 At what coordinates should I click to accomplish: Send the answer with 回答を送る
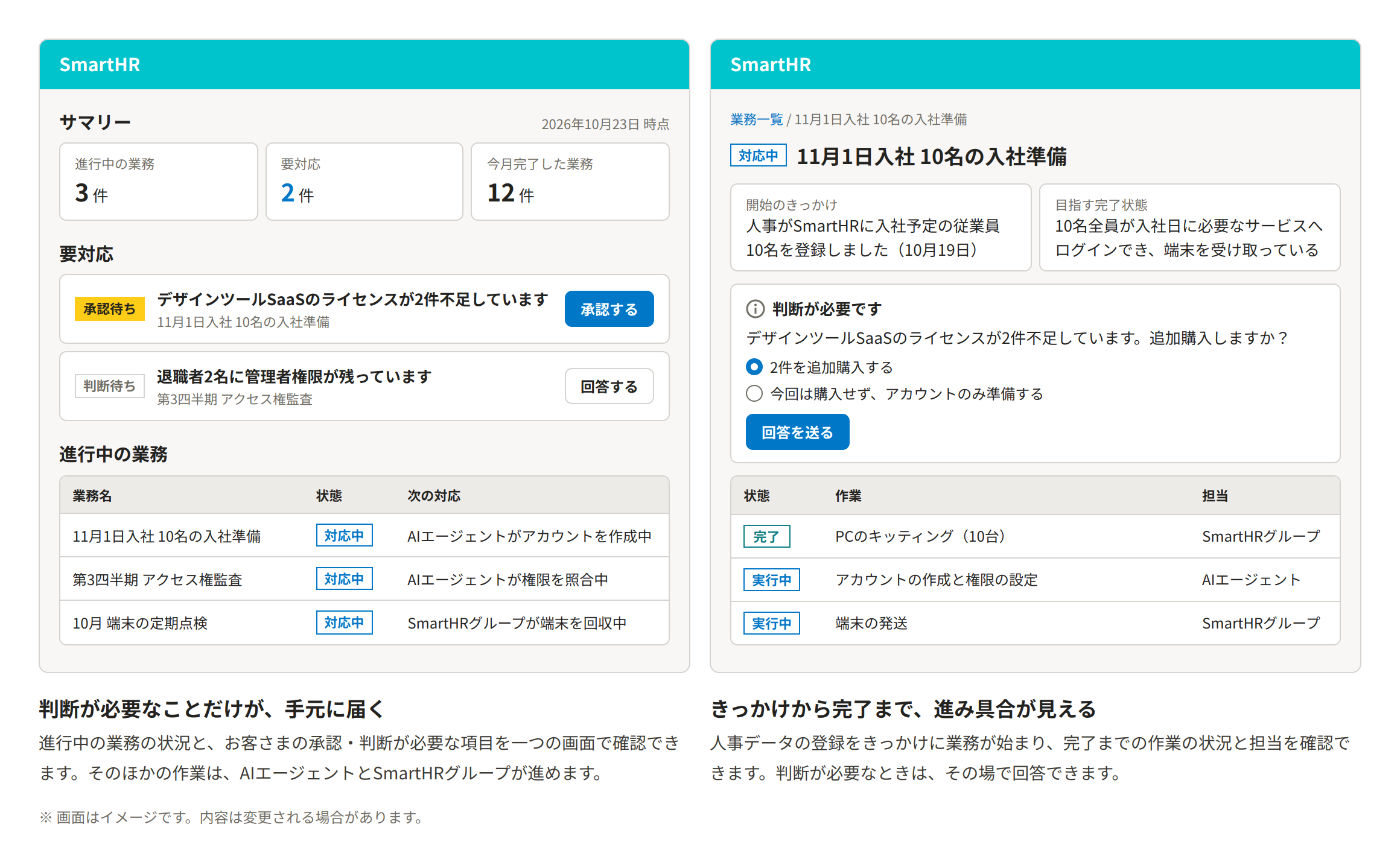[x=797, y=432]
